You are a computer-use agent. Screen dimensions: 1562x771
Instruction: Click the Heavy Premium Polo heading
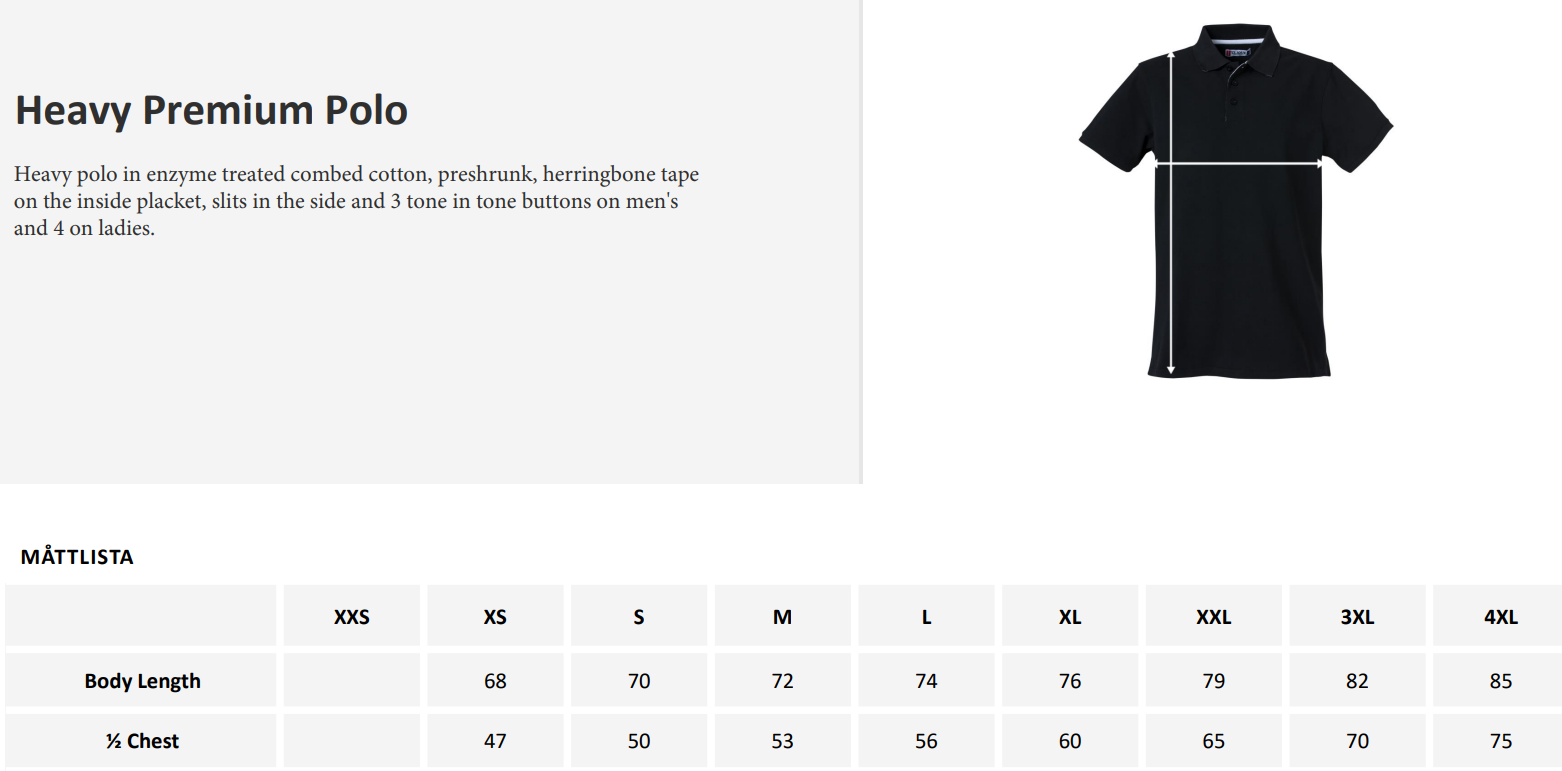point(211,110)
